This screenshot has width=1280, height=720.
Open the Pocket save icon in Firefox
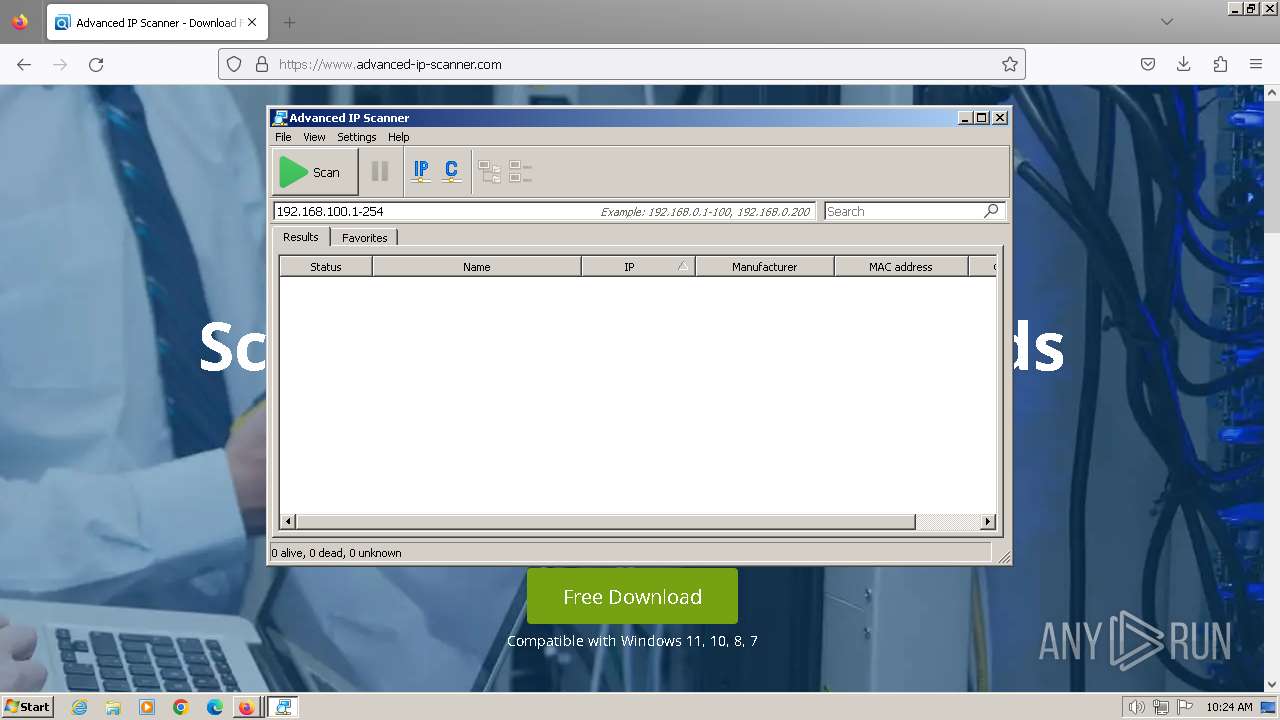(1148, 64)
